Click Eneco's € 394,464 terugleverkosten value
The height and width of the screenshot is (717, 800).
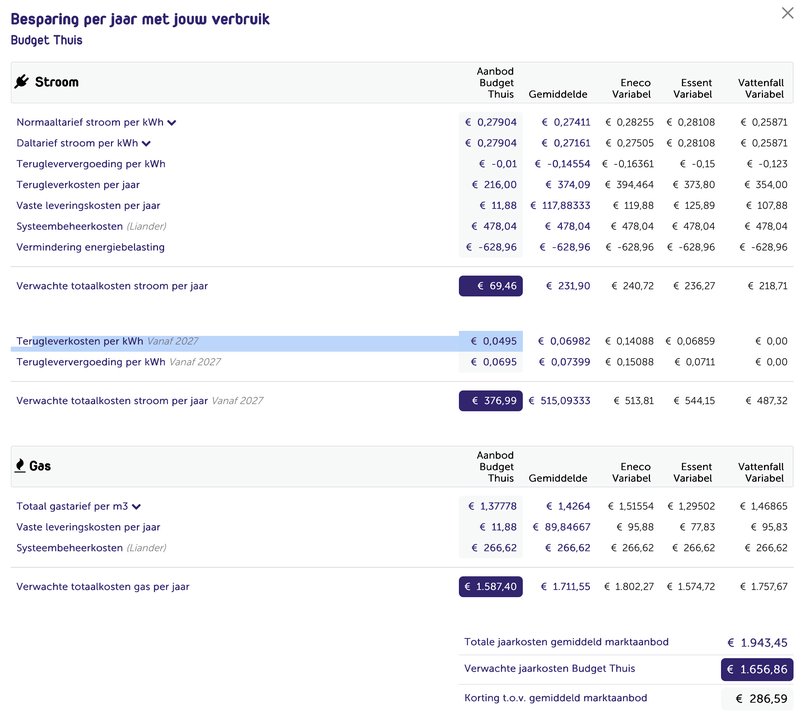click(629, 185)
